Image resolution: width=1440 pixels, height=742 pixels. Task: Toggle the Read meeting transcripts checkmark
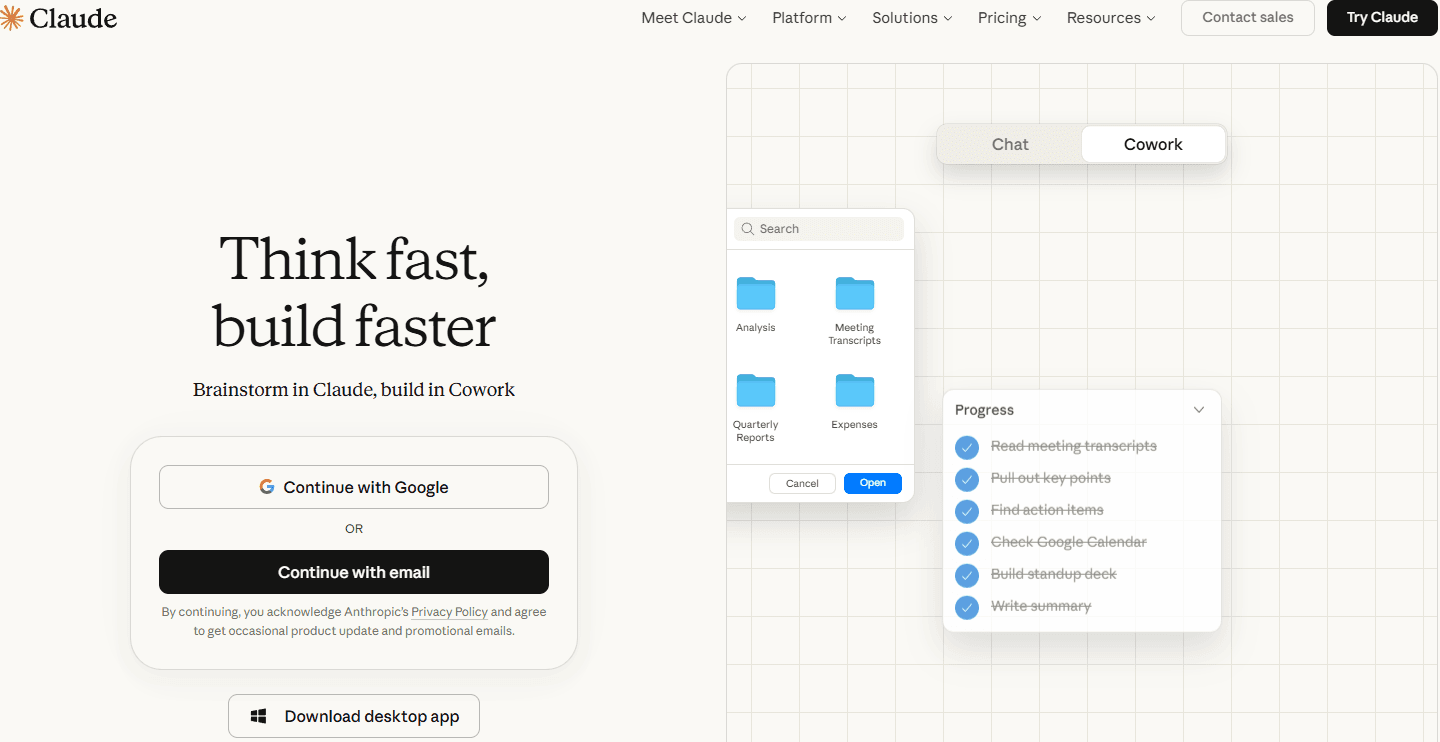coord(966,447)
